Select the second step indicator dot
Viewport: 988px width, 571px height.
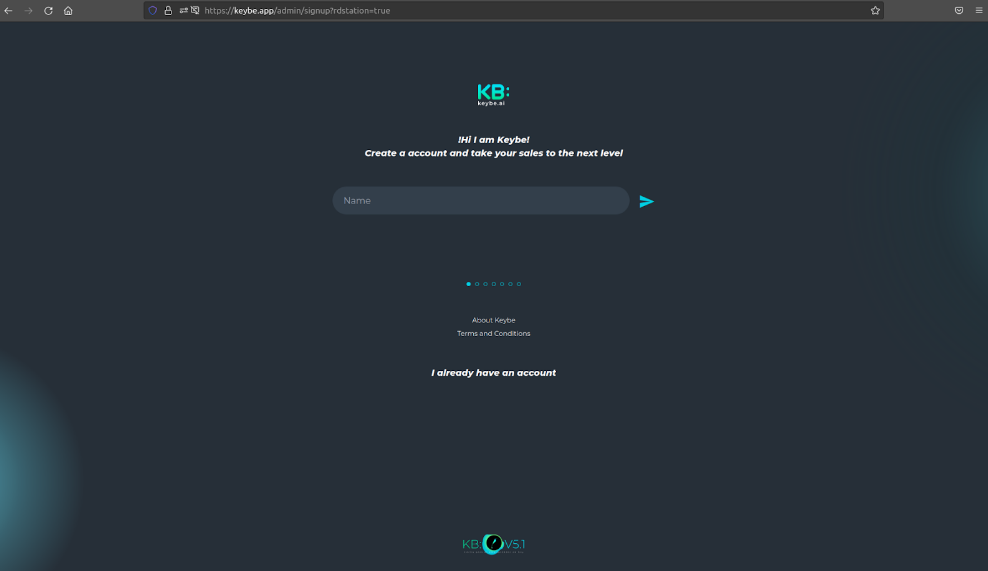point(477,284)
